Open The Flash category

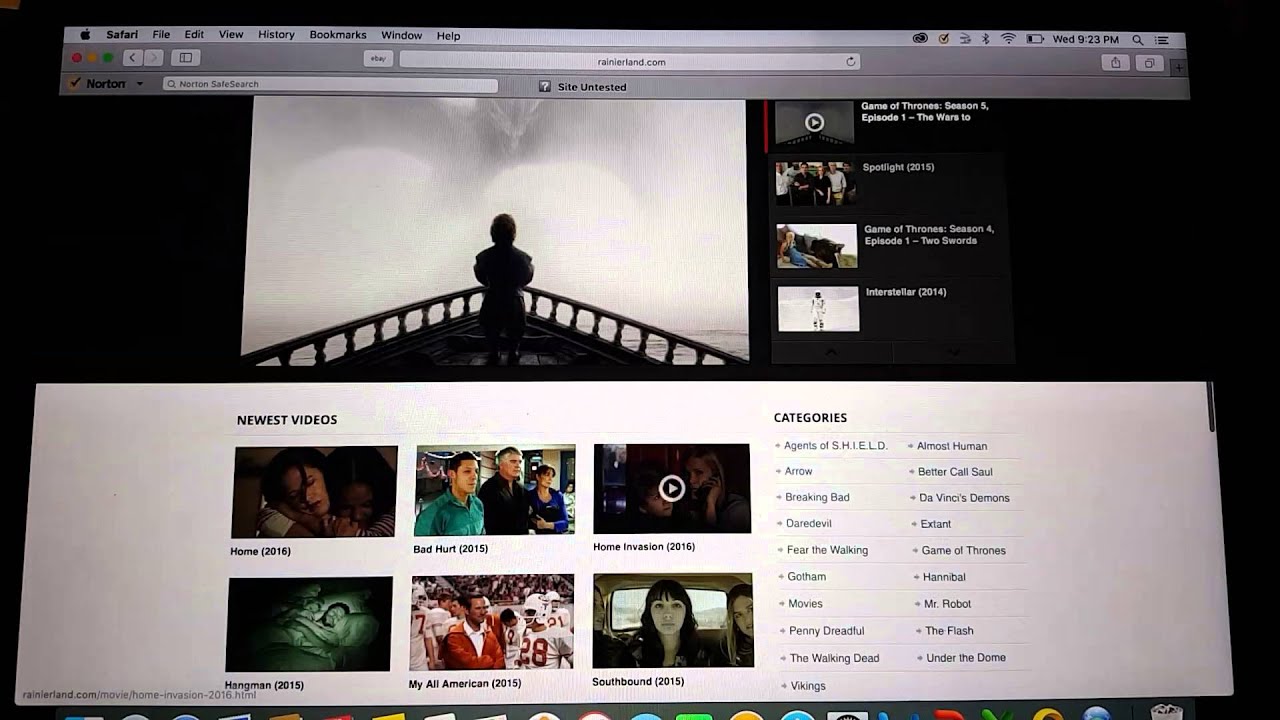coord(949,631)
